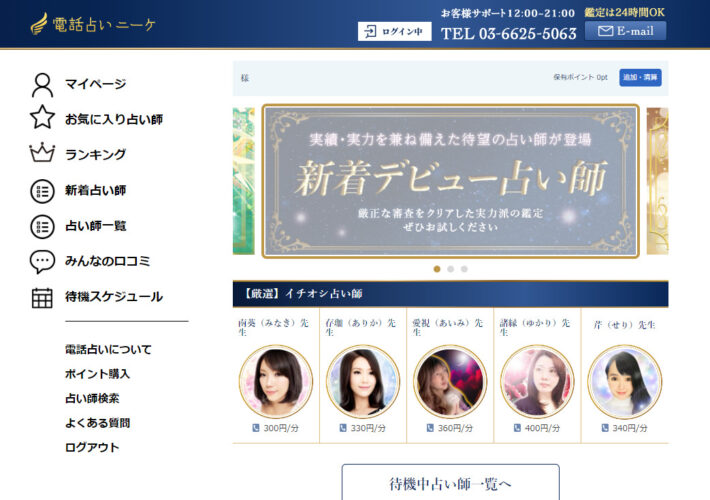Open the crown ランキング icon
Viewport: 710px width, 500px height.
[x=42, y=153]
